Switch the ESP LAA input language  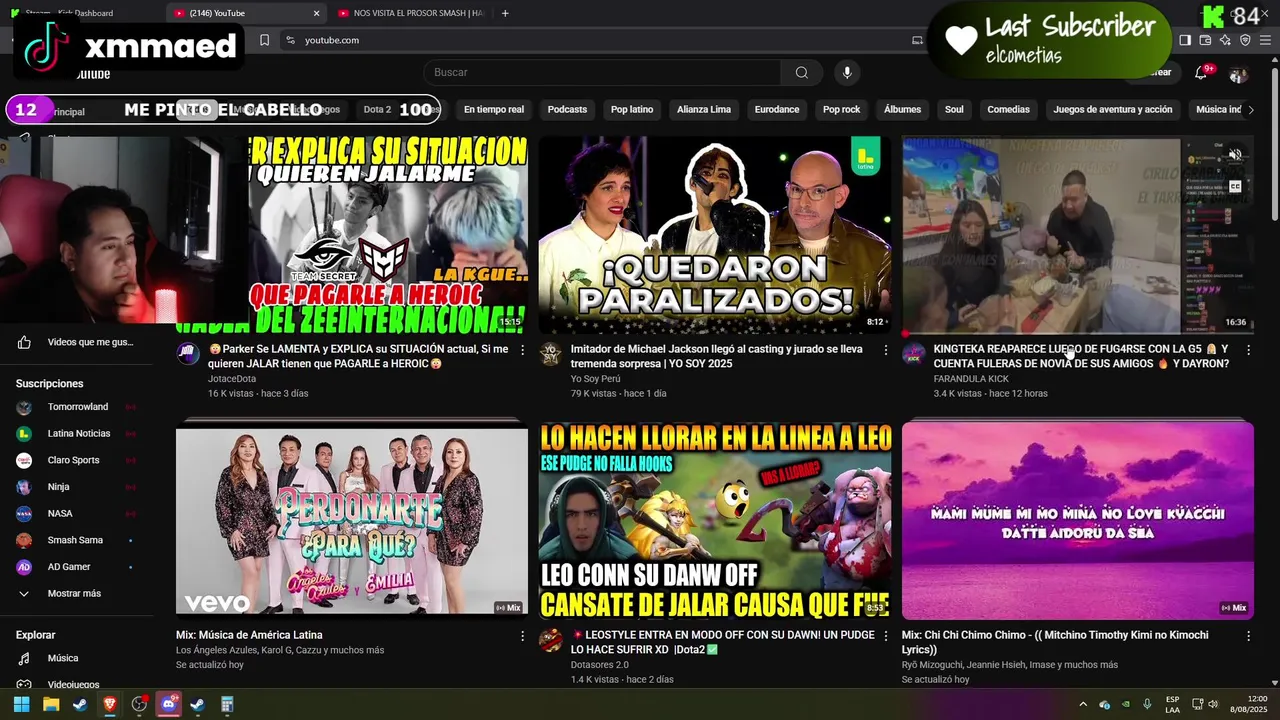[x=1172, y=704]
